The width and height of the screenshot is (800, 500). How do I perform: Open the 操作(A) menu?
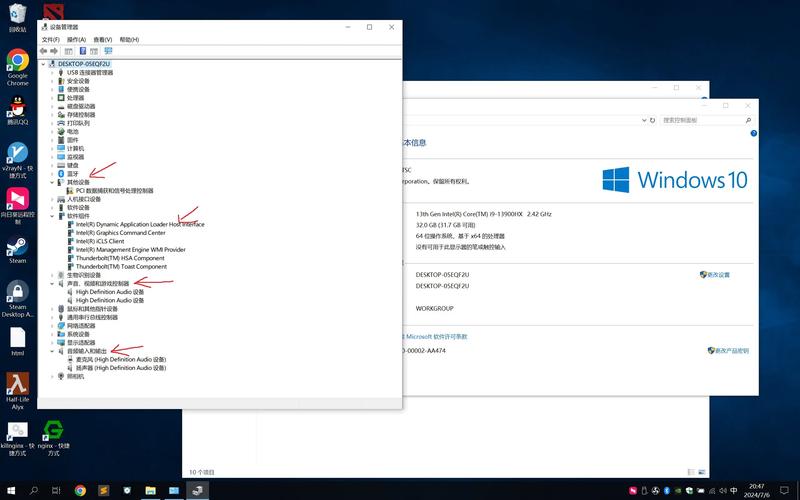point(76,39)
